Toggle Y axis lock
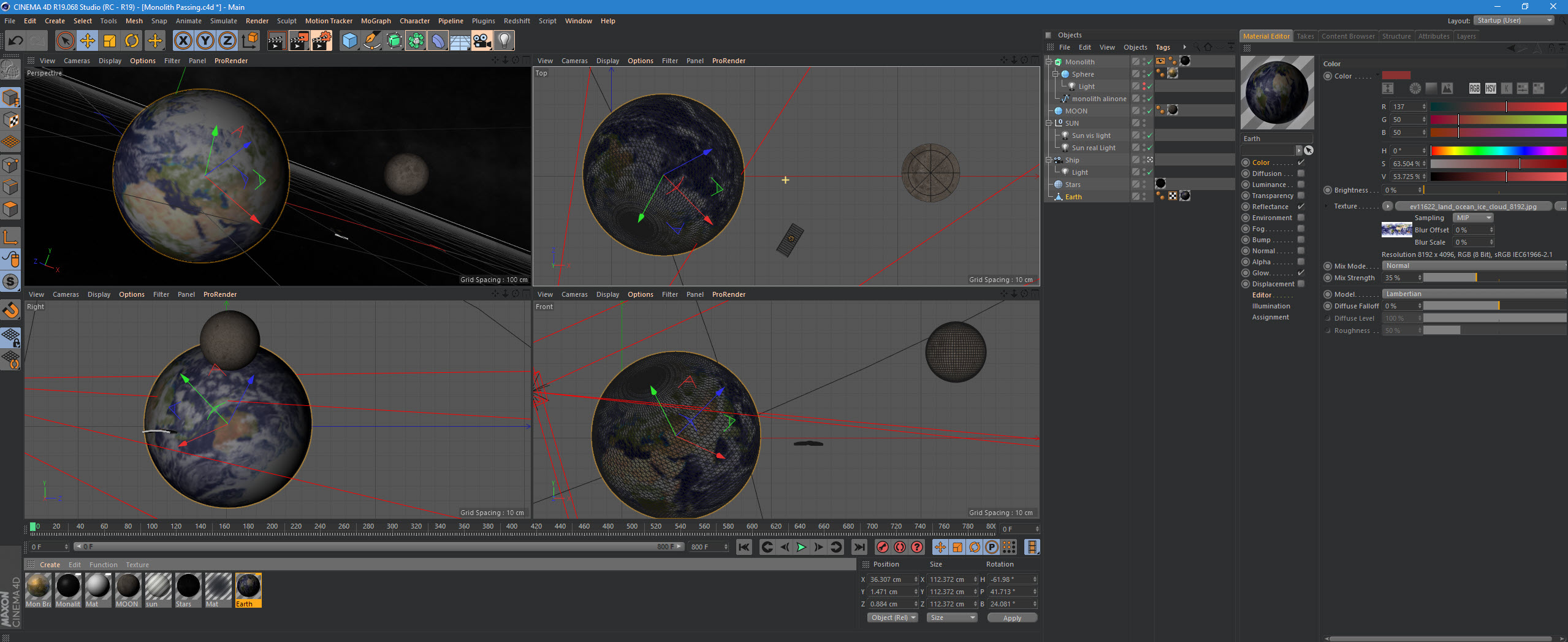The width and height of the screenshot is (1568, 642). pyautogui.click(x=205, y=41)
